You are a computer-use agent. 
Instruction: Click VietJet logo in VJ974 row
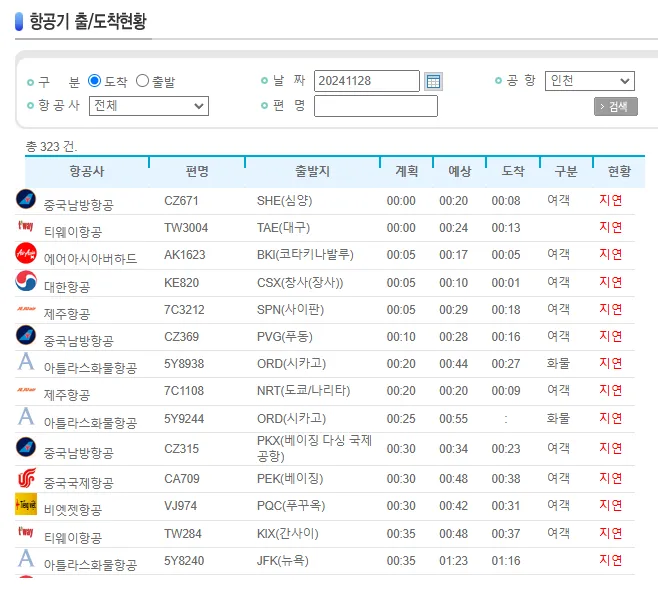pos(26,504)
